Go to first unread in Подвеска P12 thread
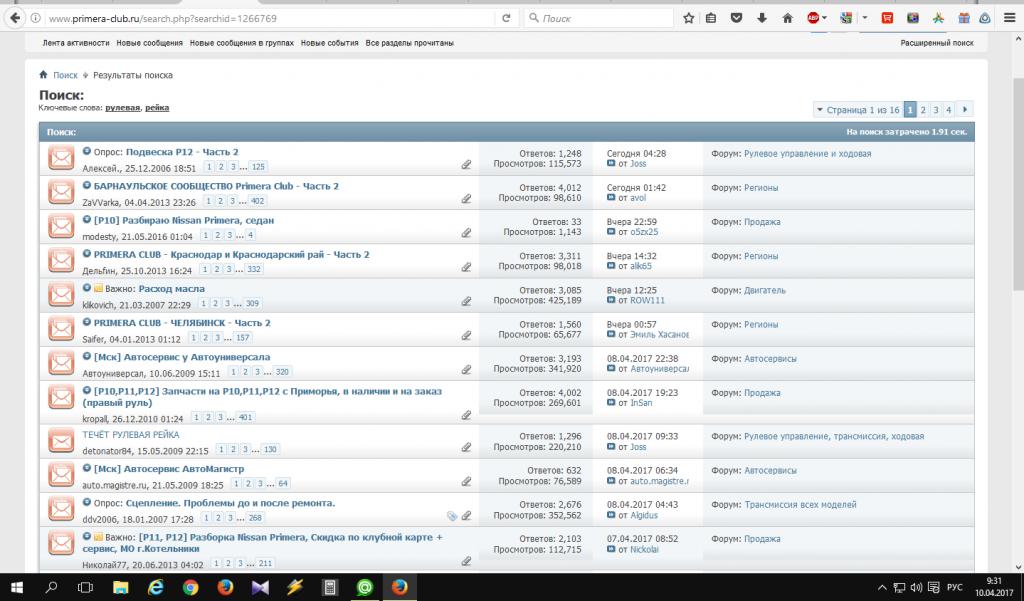The image size is (1024, 601). tap(87, 151)
